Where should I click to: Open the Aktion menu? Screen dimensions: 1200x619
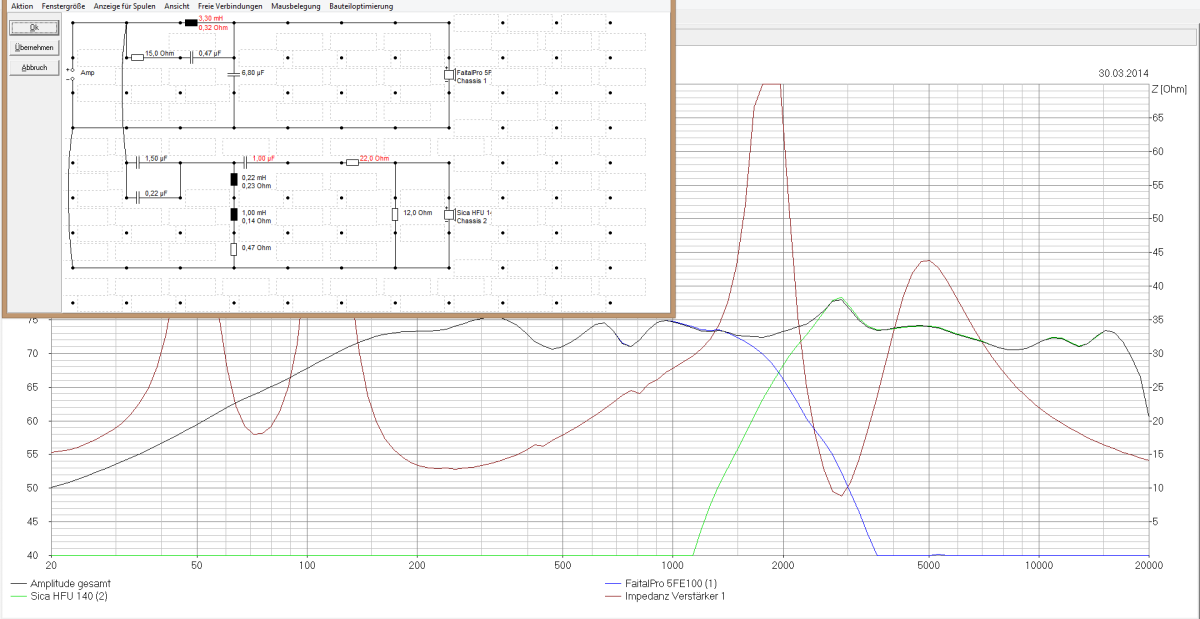21,6
